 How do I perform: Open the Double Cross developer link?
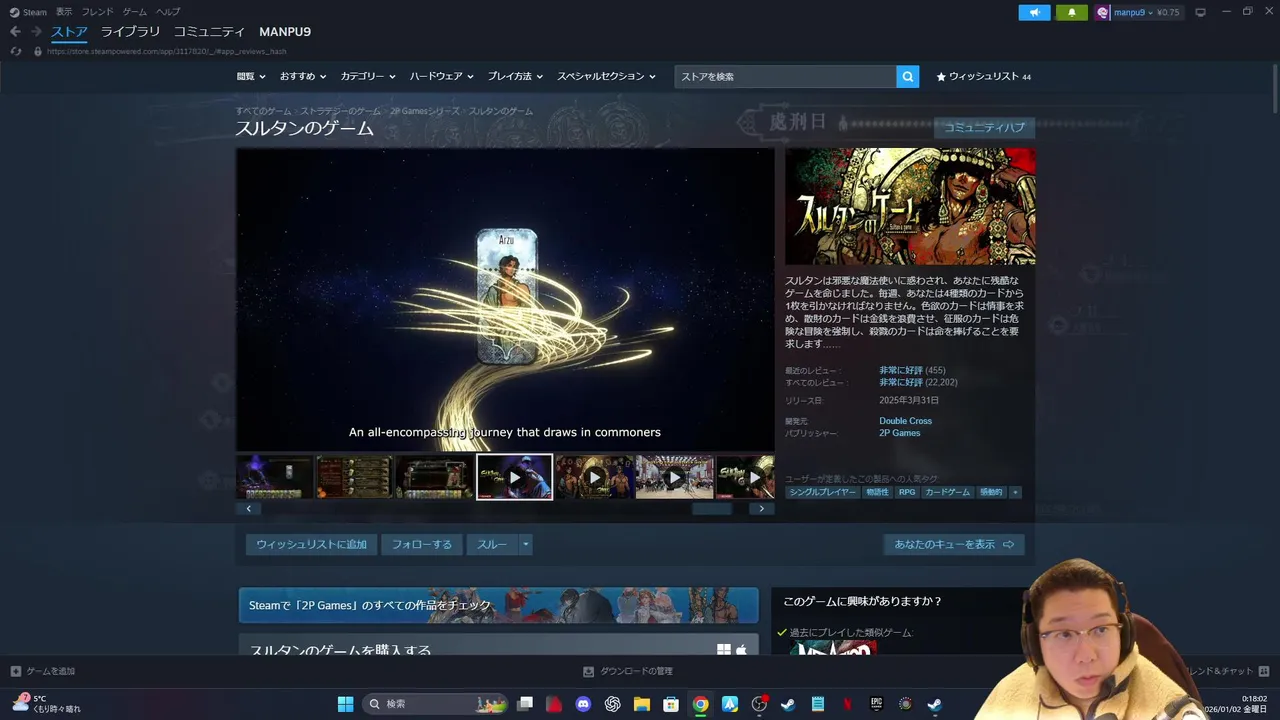click(905, 421)
